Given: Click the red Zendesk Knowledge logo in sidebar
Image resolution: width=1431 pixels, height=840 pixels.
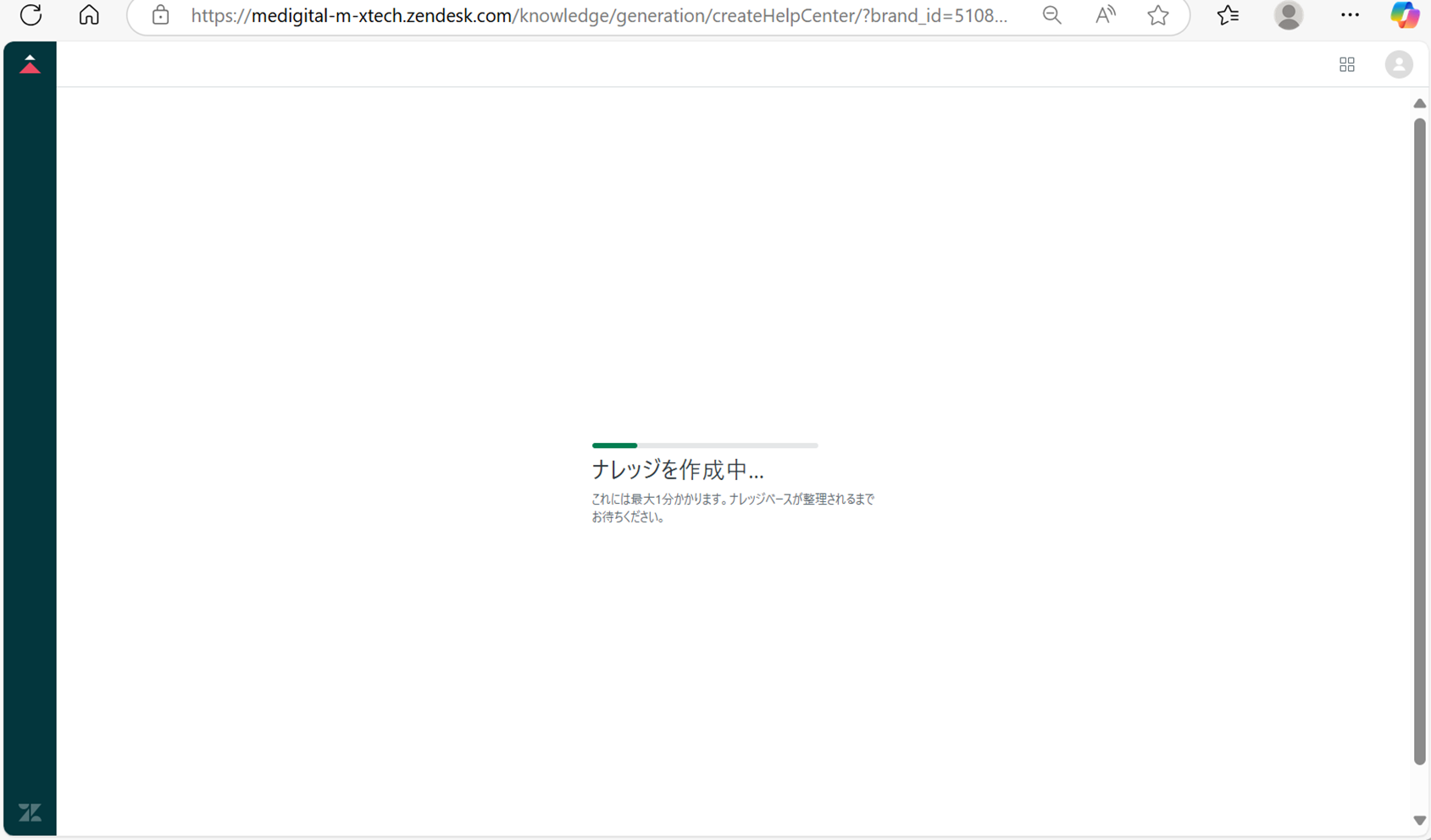Looking at the screenshot, I should [x=30, y=65].
